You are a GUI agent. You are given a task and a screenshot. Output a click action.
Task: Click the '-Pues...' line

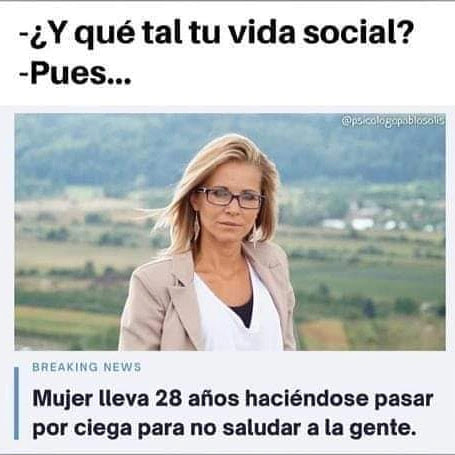click(x=75, y=73)
